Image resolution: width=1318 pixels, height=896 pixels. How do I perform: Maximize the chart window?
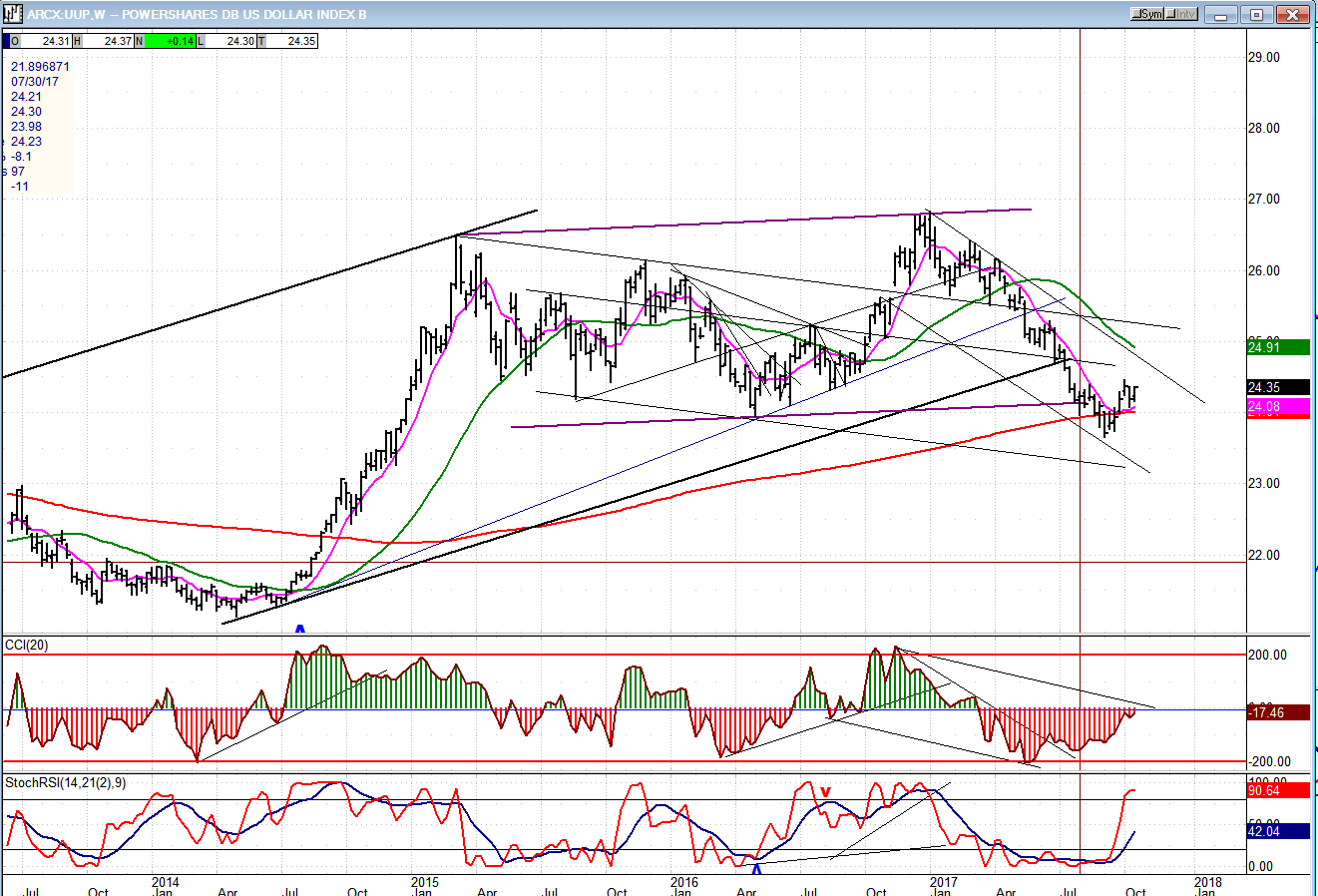(x=1256, y=14)
